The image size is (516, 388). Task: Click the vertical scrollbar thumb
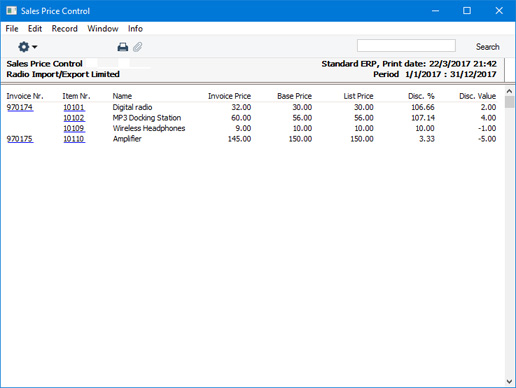tap(509, 102)
